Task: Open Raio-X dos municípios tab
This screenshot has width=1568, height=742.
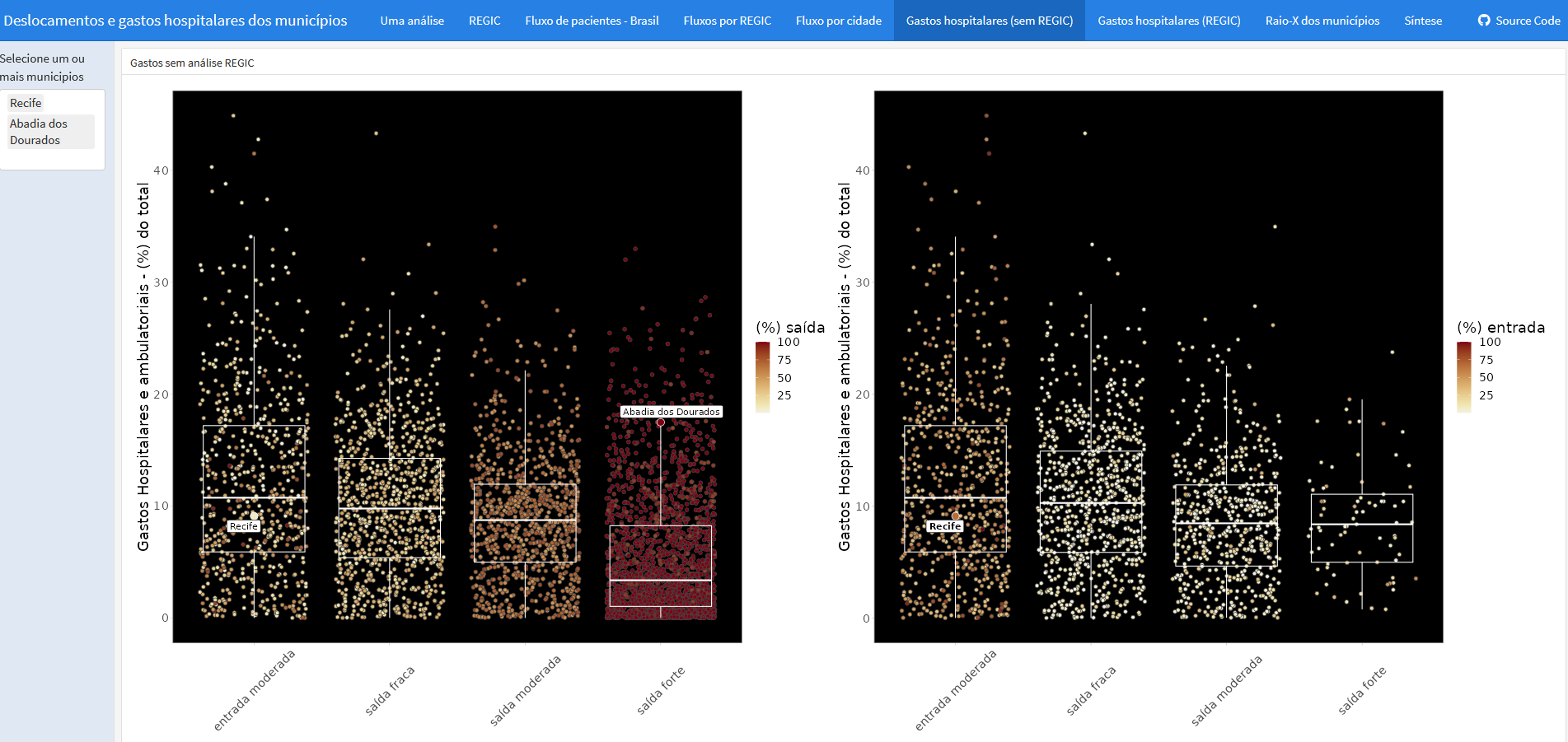Action: [x=1322, y=21]
